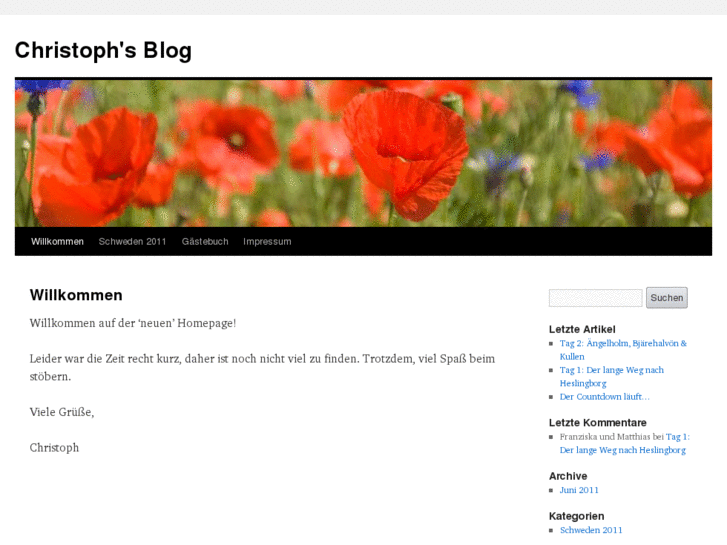This screenshot has height=545, width=727.
Task: Click the Suchen button
Action: click(667, 298)
